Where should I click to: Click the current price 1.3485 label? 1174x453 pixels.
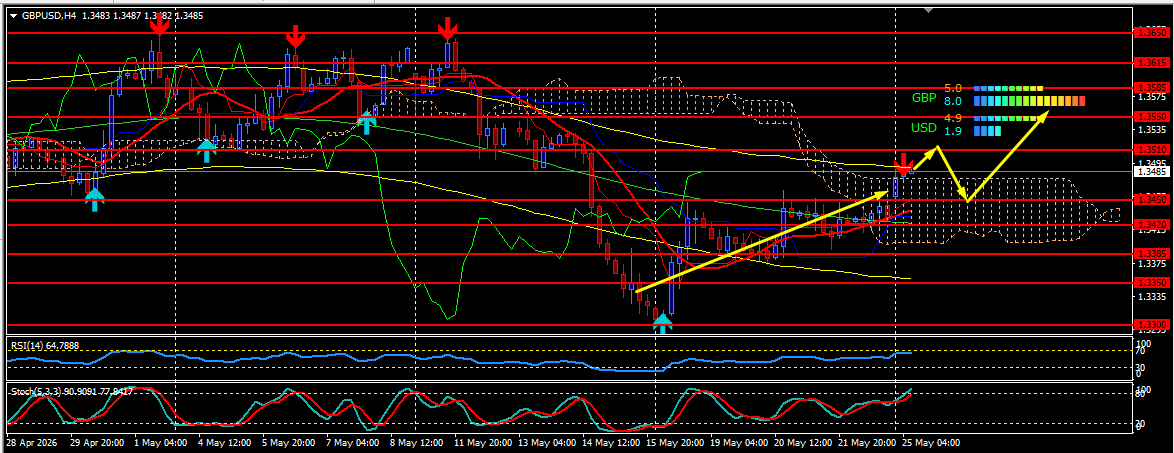pos(1152,171)
